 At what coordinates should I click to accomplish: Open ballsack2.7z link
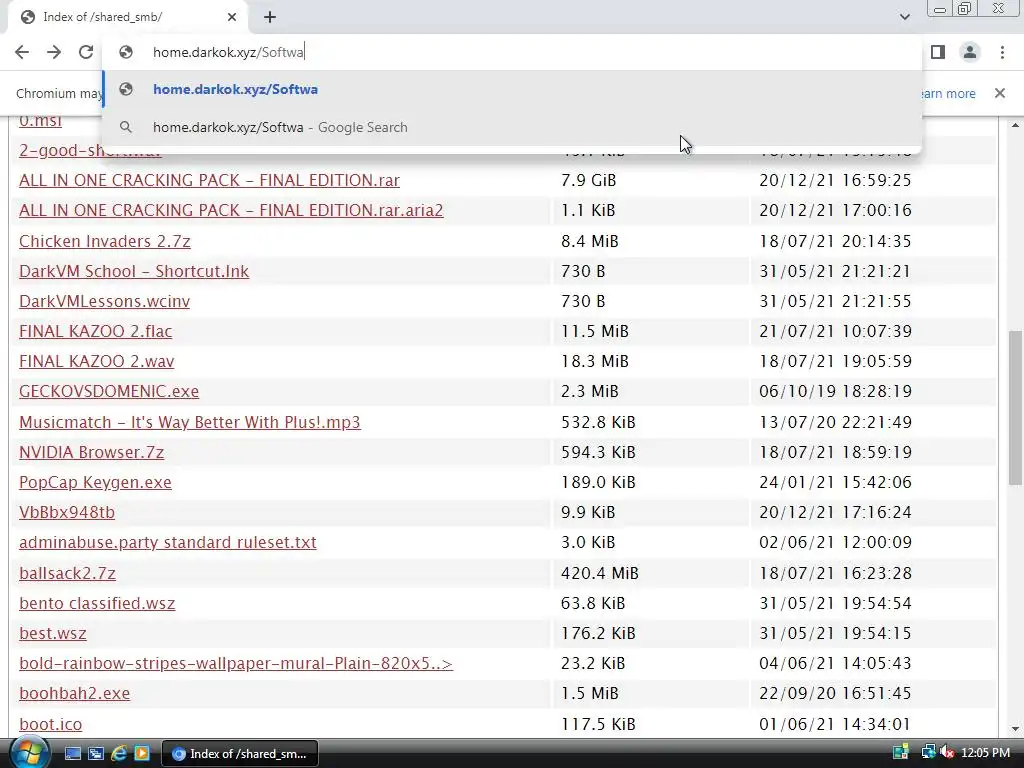[67, 573]
